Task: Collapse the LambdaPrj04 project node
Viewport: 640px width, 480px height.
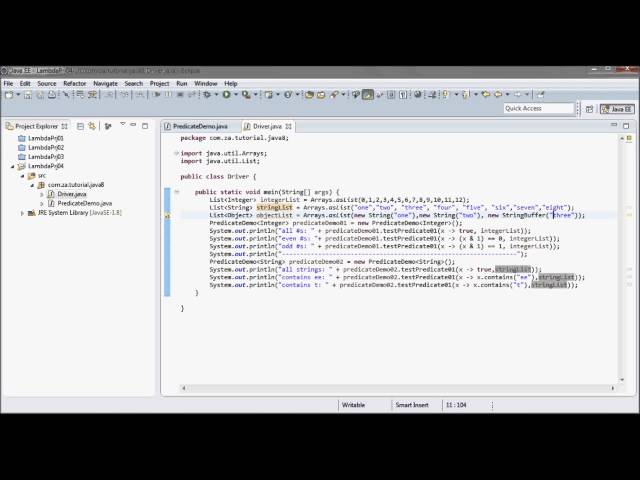Action: click(12, 166)
